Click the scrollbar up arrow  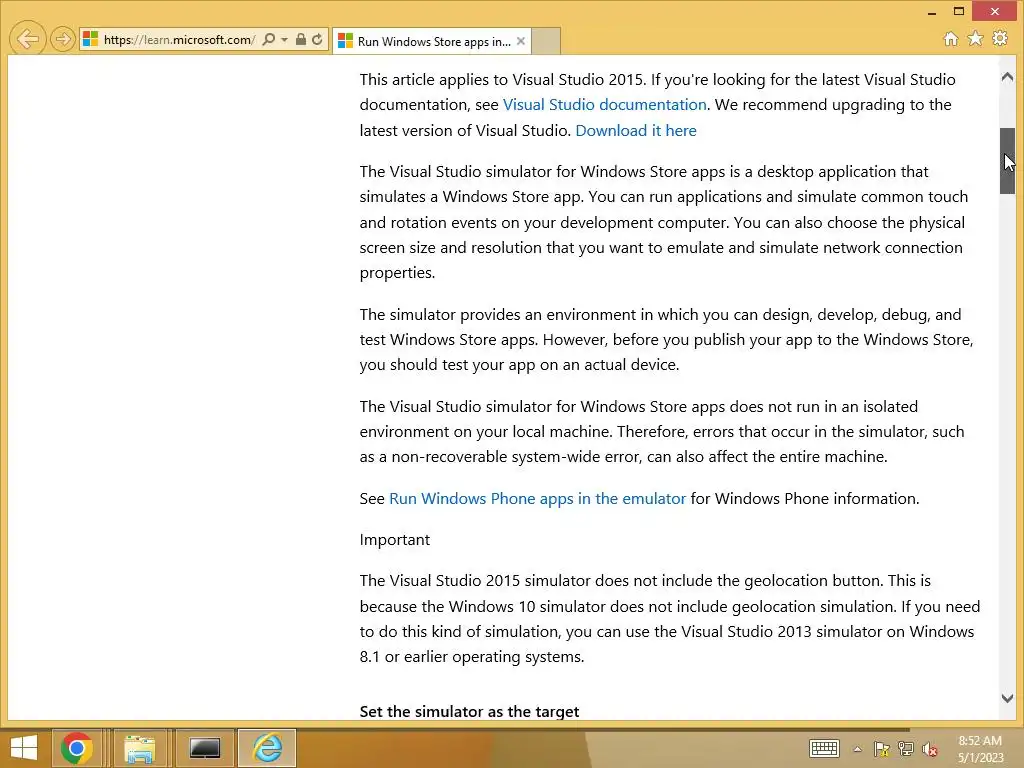point(1007,77)
